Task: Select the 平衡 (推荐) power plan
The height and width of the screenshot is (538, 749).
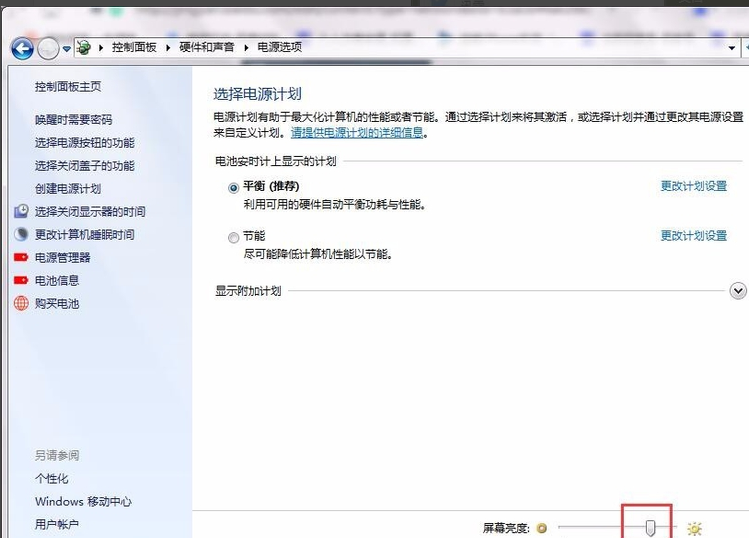Action: tap(234, 187)
